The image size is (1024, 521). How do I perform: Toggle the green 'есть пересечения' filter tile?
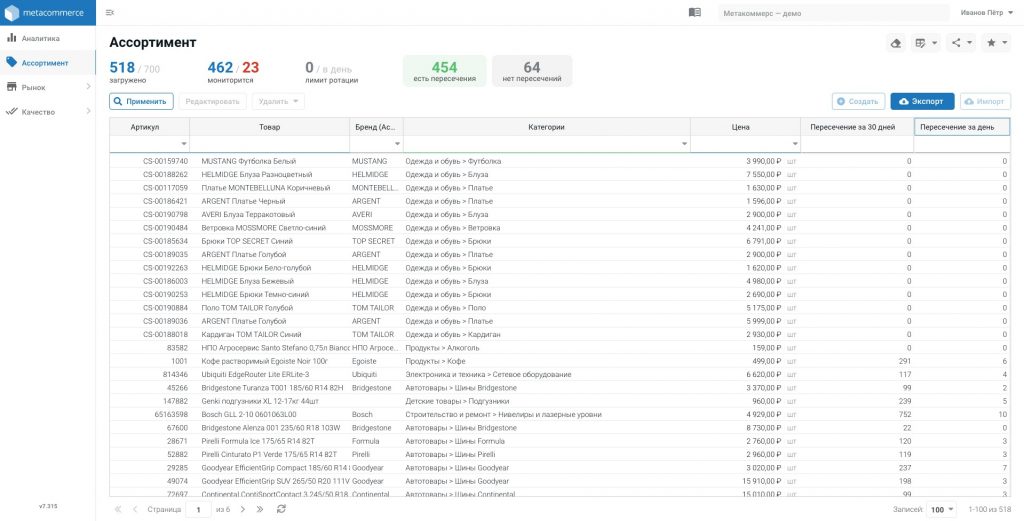point(444,71)
